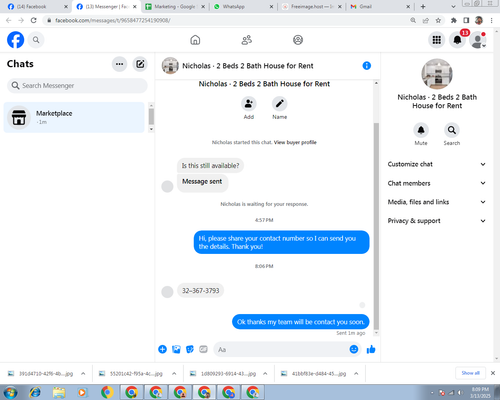Click Add people icon in chat
500x400 pixels.
tap(249, 104)
